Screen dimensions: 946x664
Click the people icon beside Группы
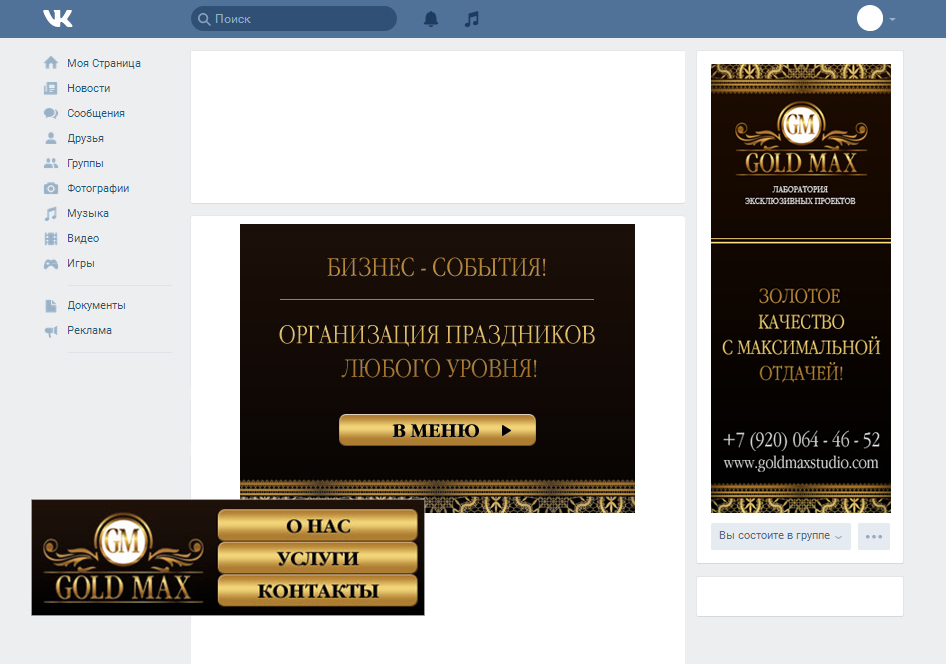51,163
